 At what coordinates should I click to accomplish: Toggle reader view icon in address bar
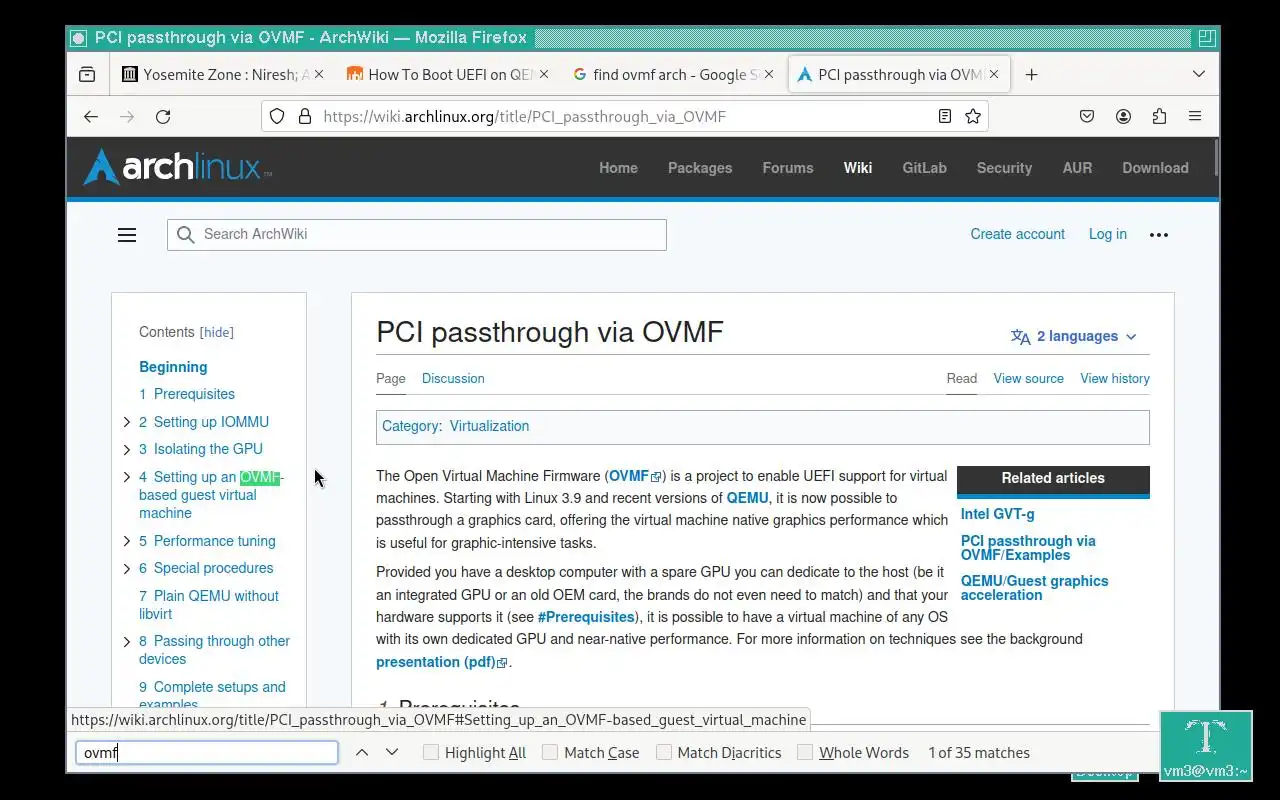(x=944, y=116)
